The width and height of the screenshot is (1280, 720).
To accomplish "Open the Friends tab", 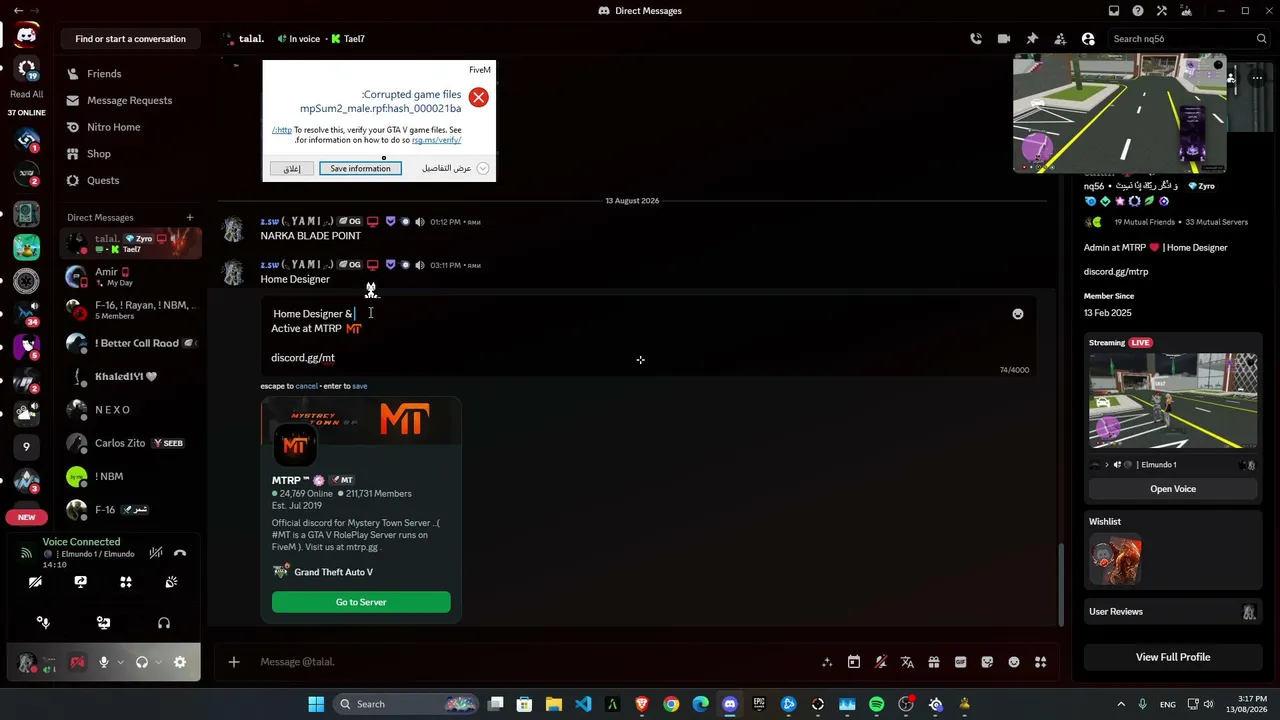I will click(x=131, y=74).
